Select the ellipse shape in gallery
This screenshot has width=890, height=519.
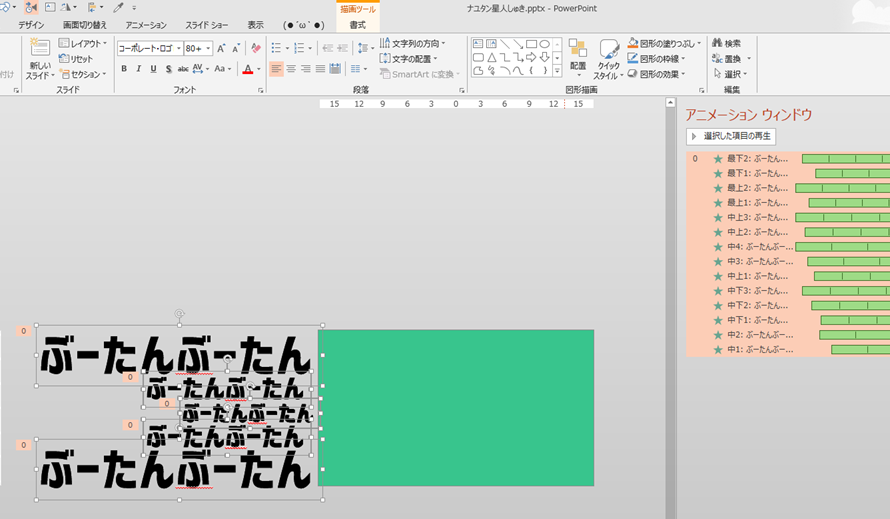click(x=544, y=44)
